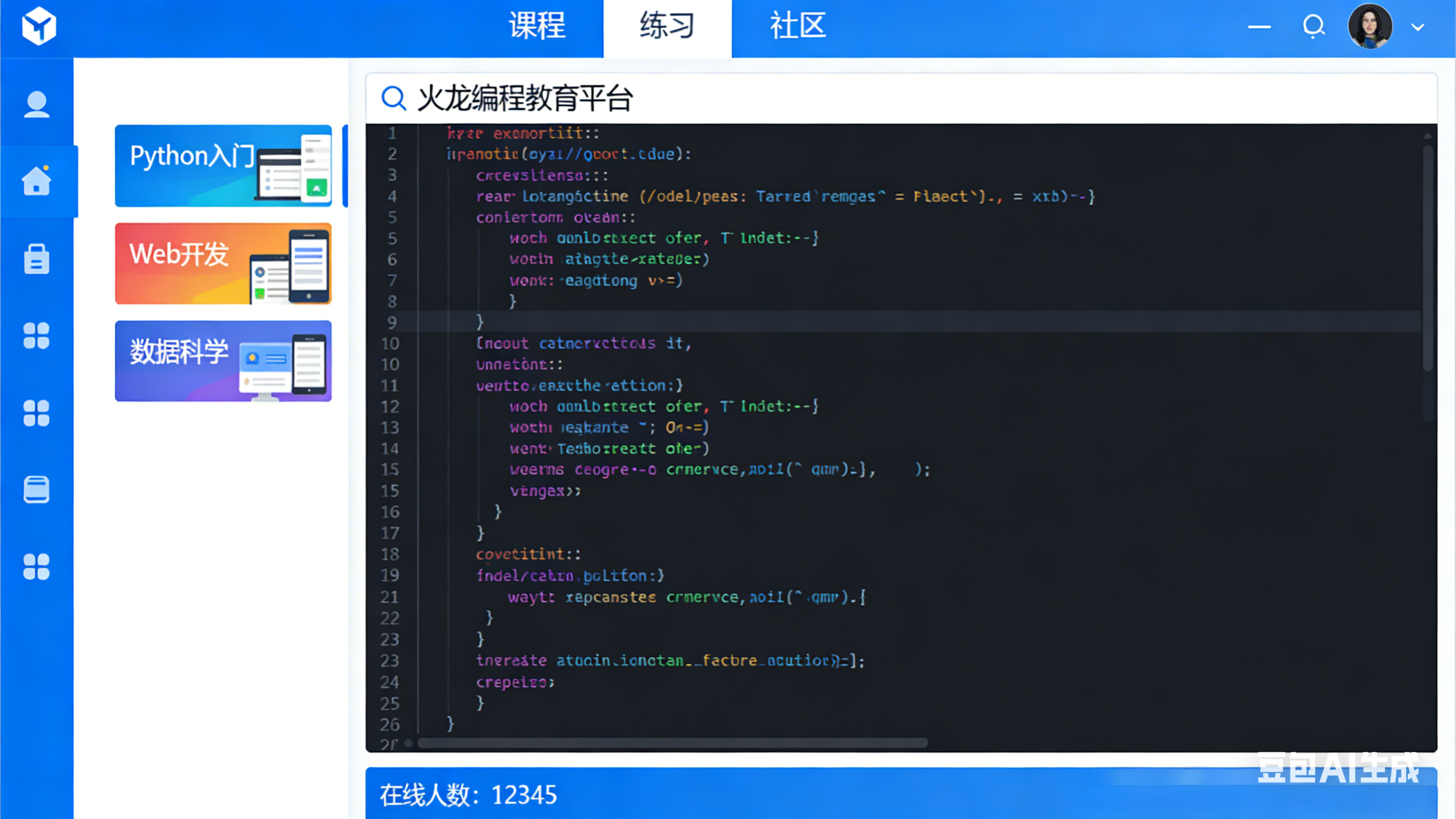
Task: Open the Python入门 course card
Action: 223,166
